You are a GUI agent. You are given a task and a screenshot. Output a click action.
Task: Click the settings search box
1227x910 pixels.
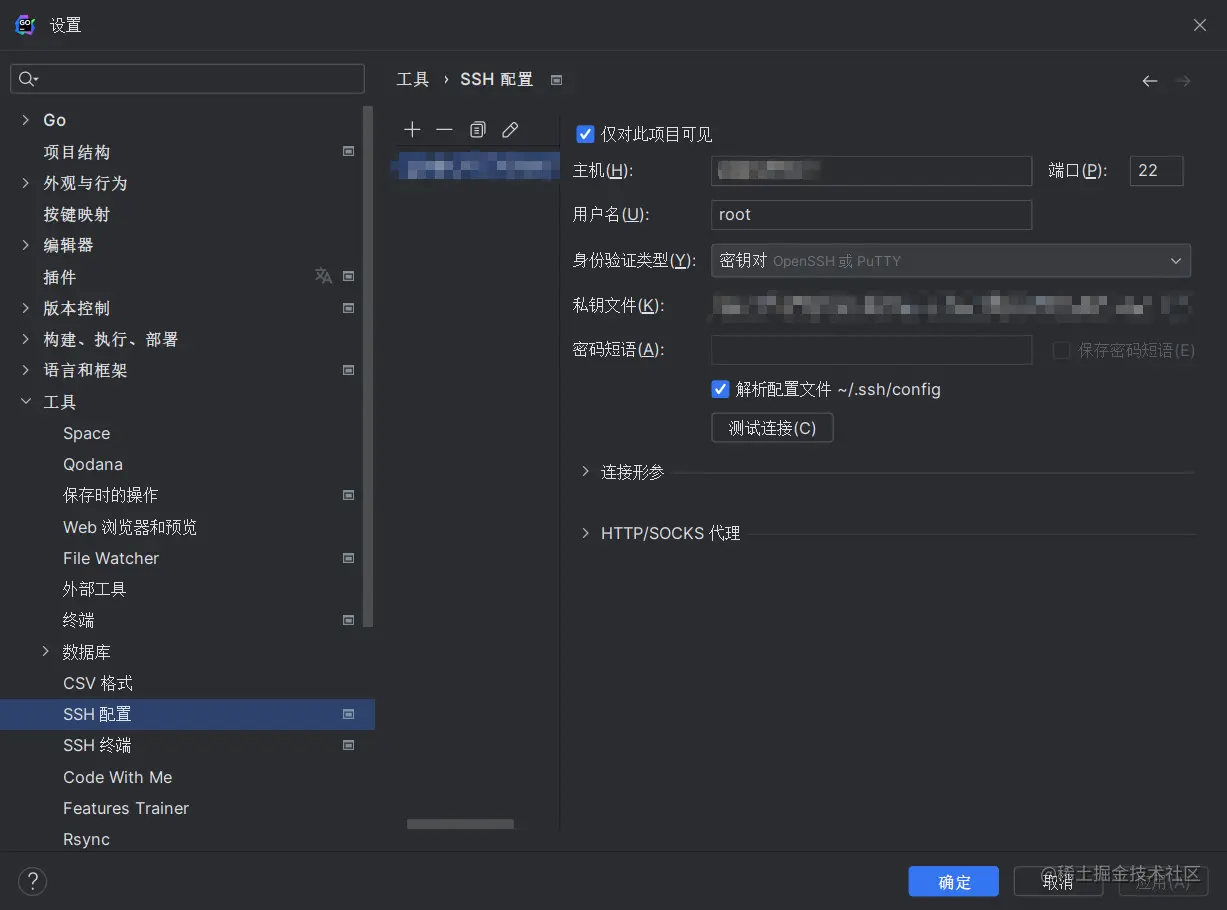[x=187, y=79]
